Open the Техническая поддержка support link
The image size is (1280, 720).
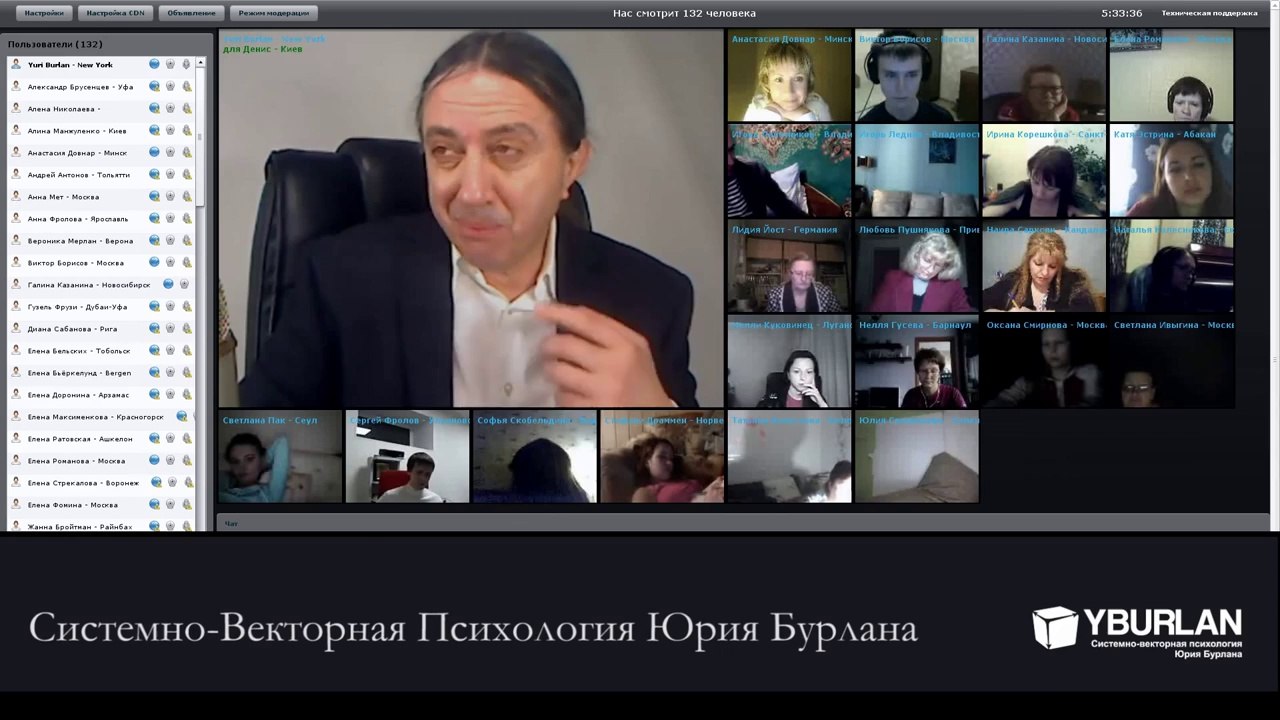pyautogui.click(x=1209, y=13)
